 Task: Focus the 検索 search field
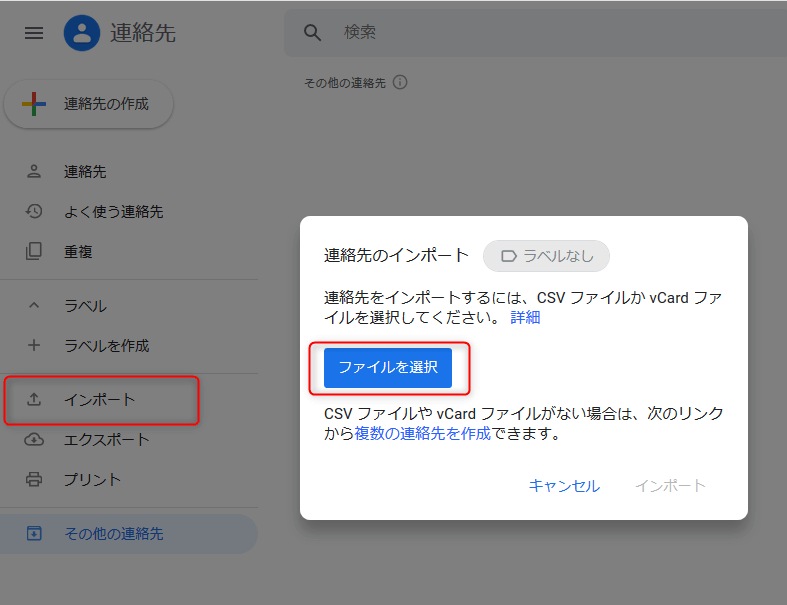pos(540,33)
